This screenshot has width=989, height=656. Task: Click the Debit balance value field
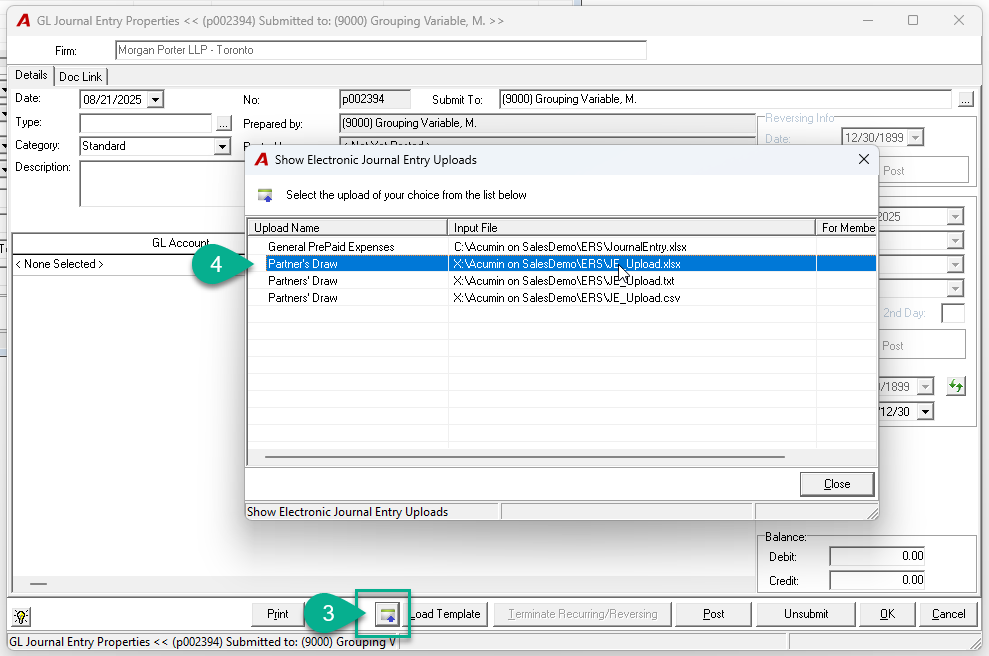tap(877, 556)
